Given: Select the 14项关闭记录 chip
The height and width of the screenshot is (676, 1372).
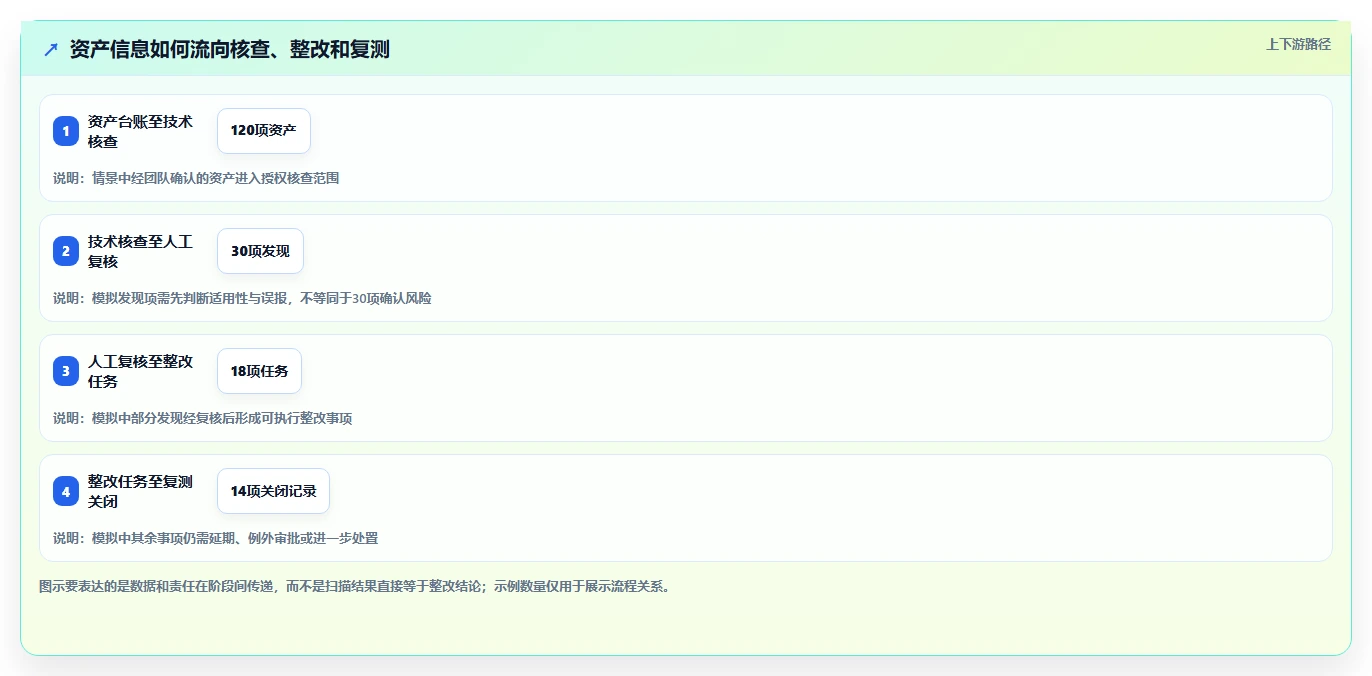Looking at the screenshot, I should [273, 491].
